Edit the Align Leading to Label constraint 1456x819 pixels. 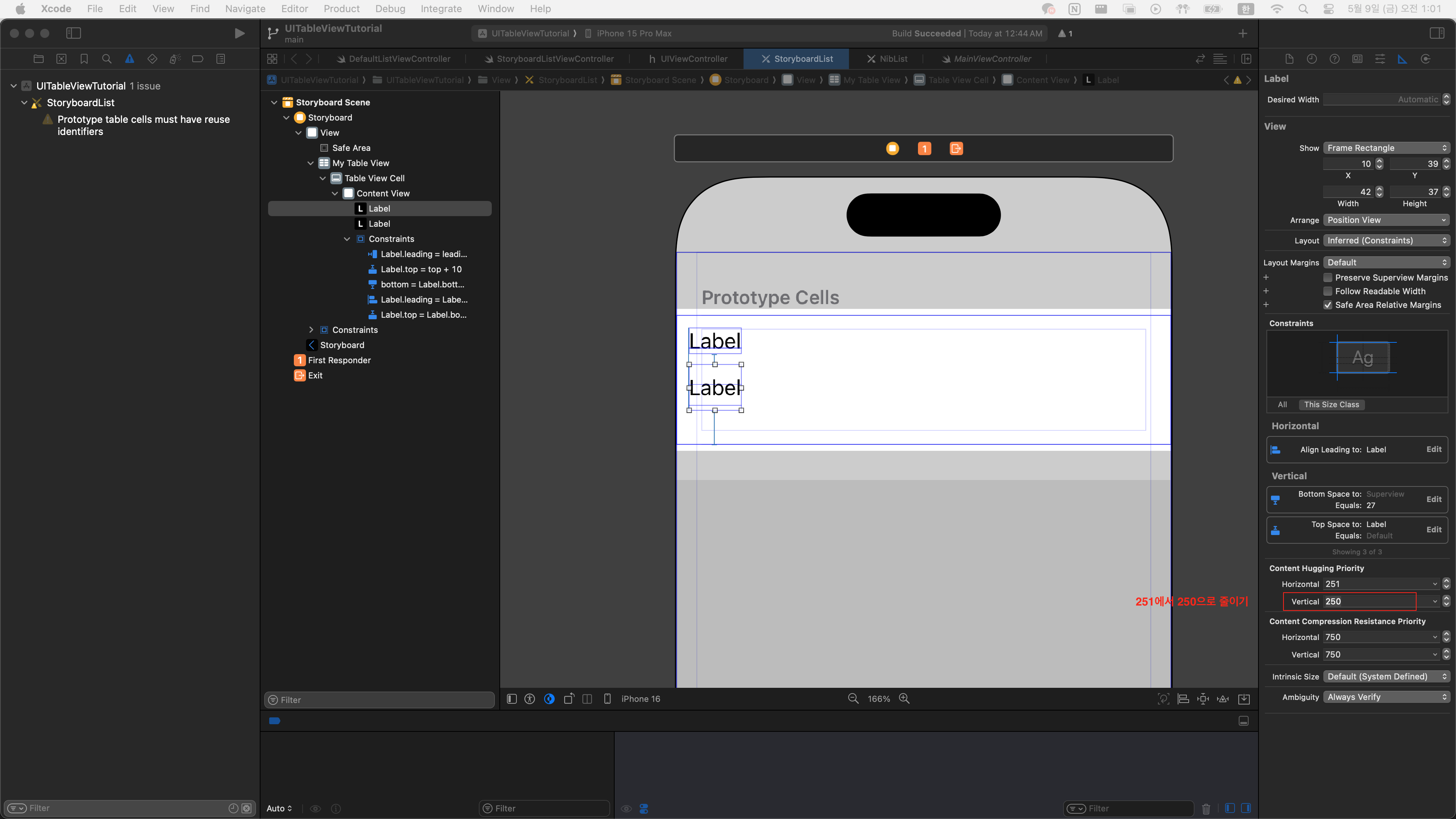pyautogui.click(x=1433, y=449)
